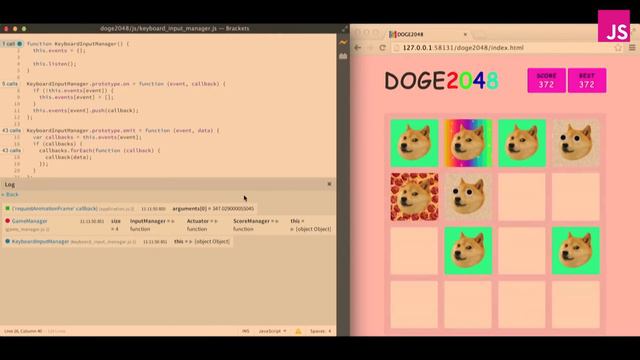This screenshot has height=360, width=640.
Task: Click the INS insert-mode indicator
Action: coord(245,331)
